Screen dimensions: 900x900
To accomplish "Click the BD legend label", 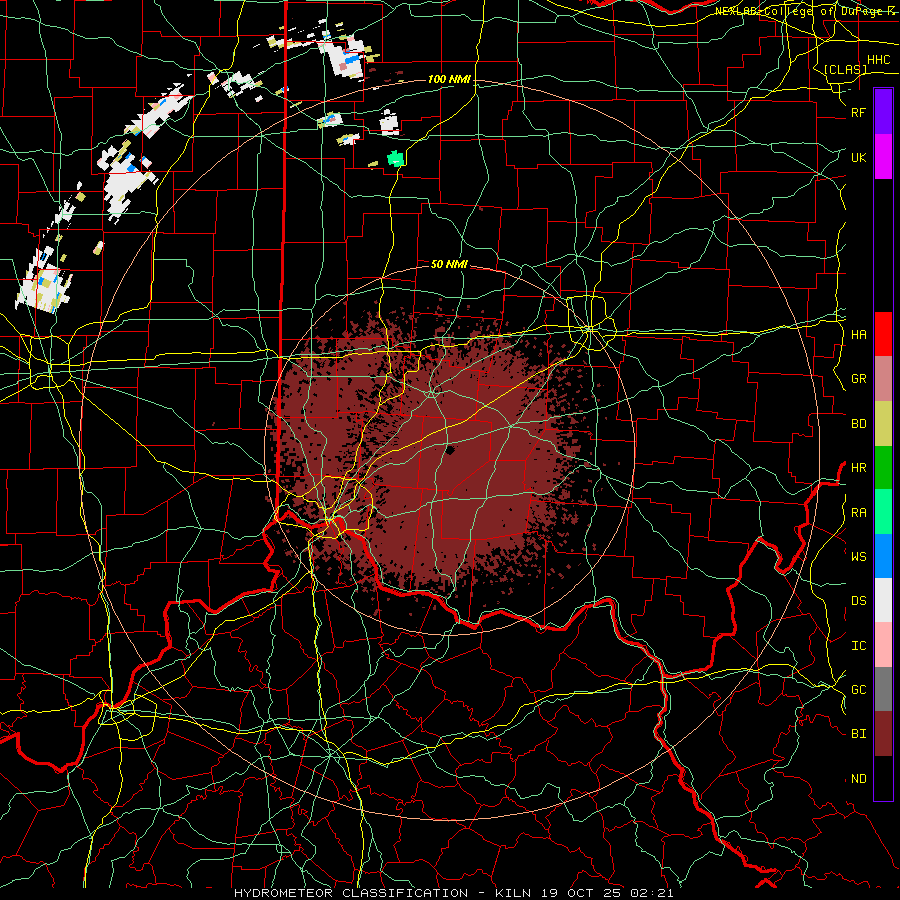I will 859,424.
